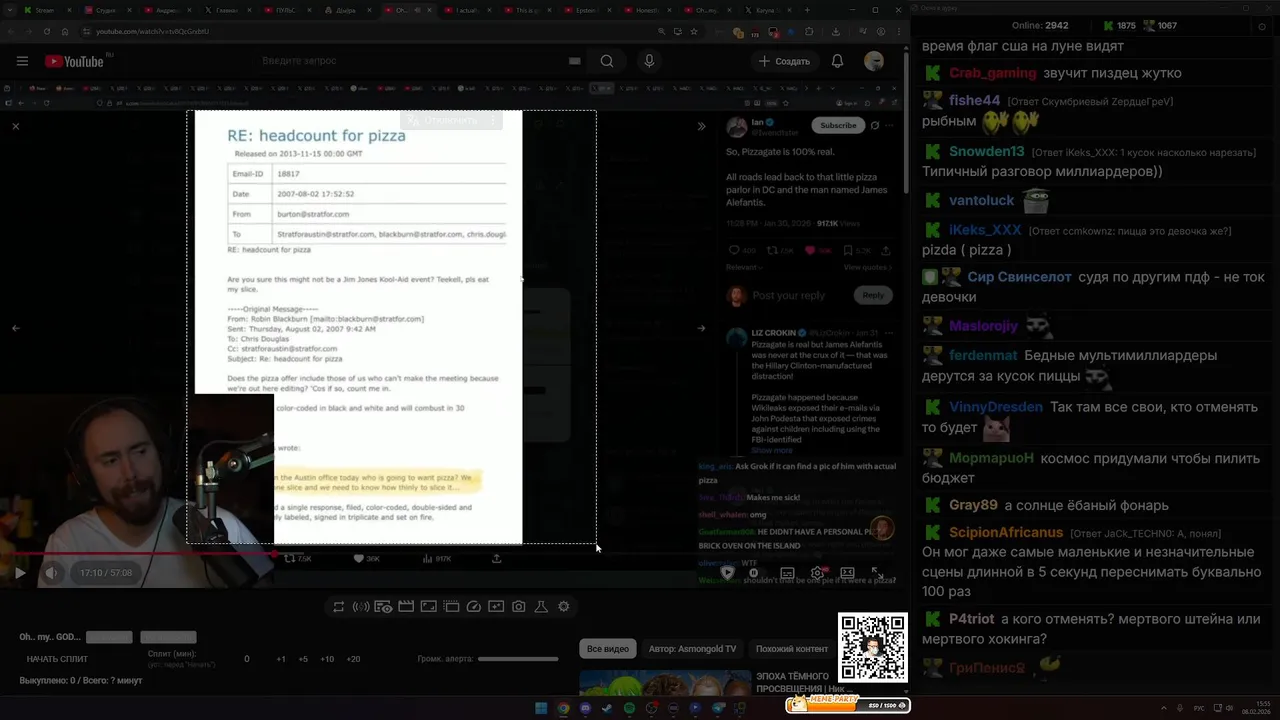Viewport: 1280px width, 720px height.
Task: Go to YouTube home via the logo
Action: pos(74,61)
